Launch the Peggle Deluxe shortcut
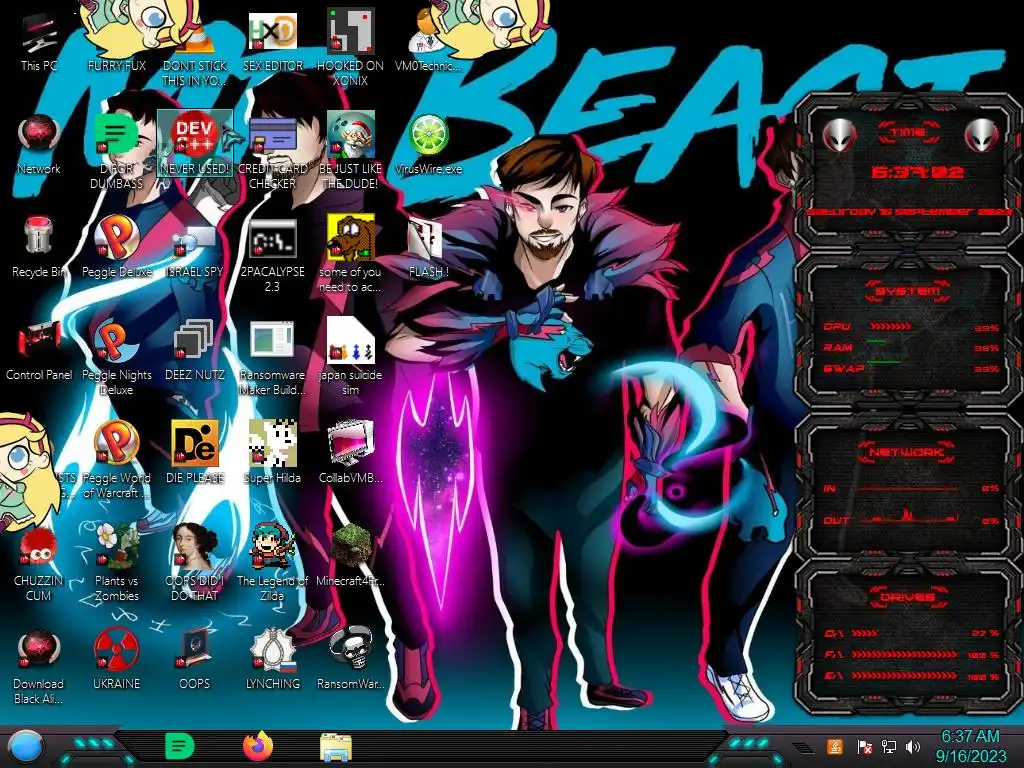Viewport: 1024px width, 768px height. pyautogui.click(x=116, y=248)
